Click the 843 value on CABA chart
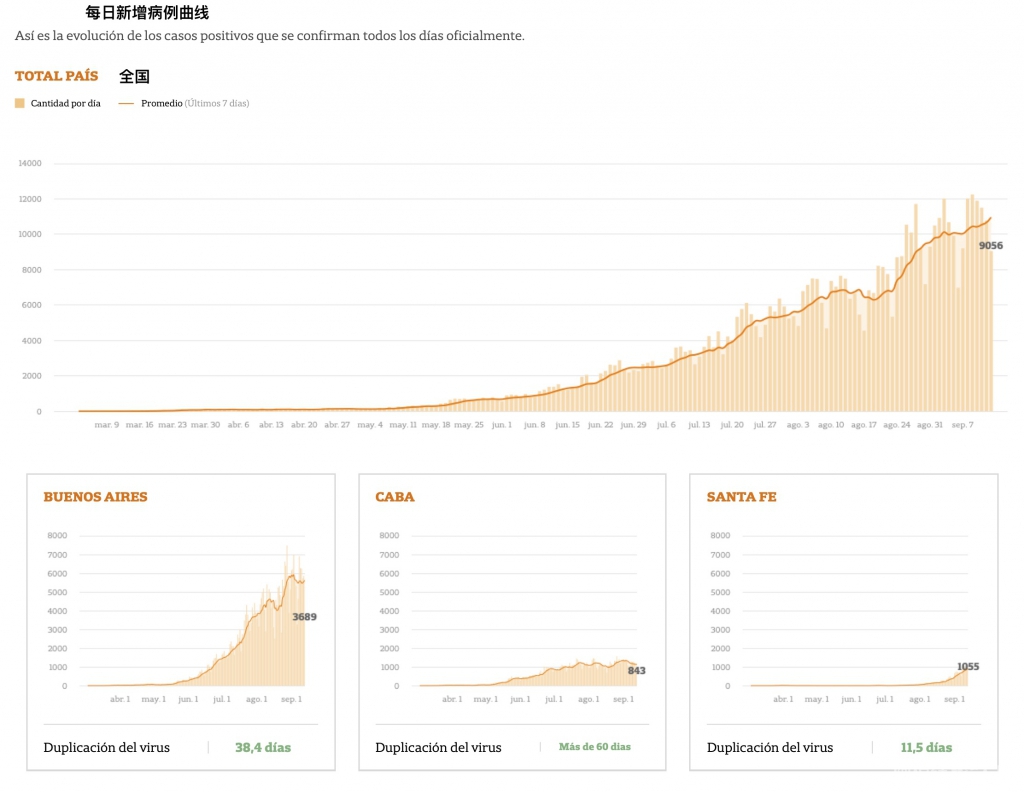The height and width of the screenshot is (792, 1024). click(x=636, y=671)
